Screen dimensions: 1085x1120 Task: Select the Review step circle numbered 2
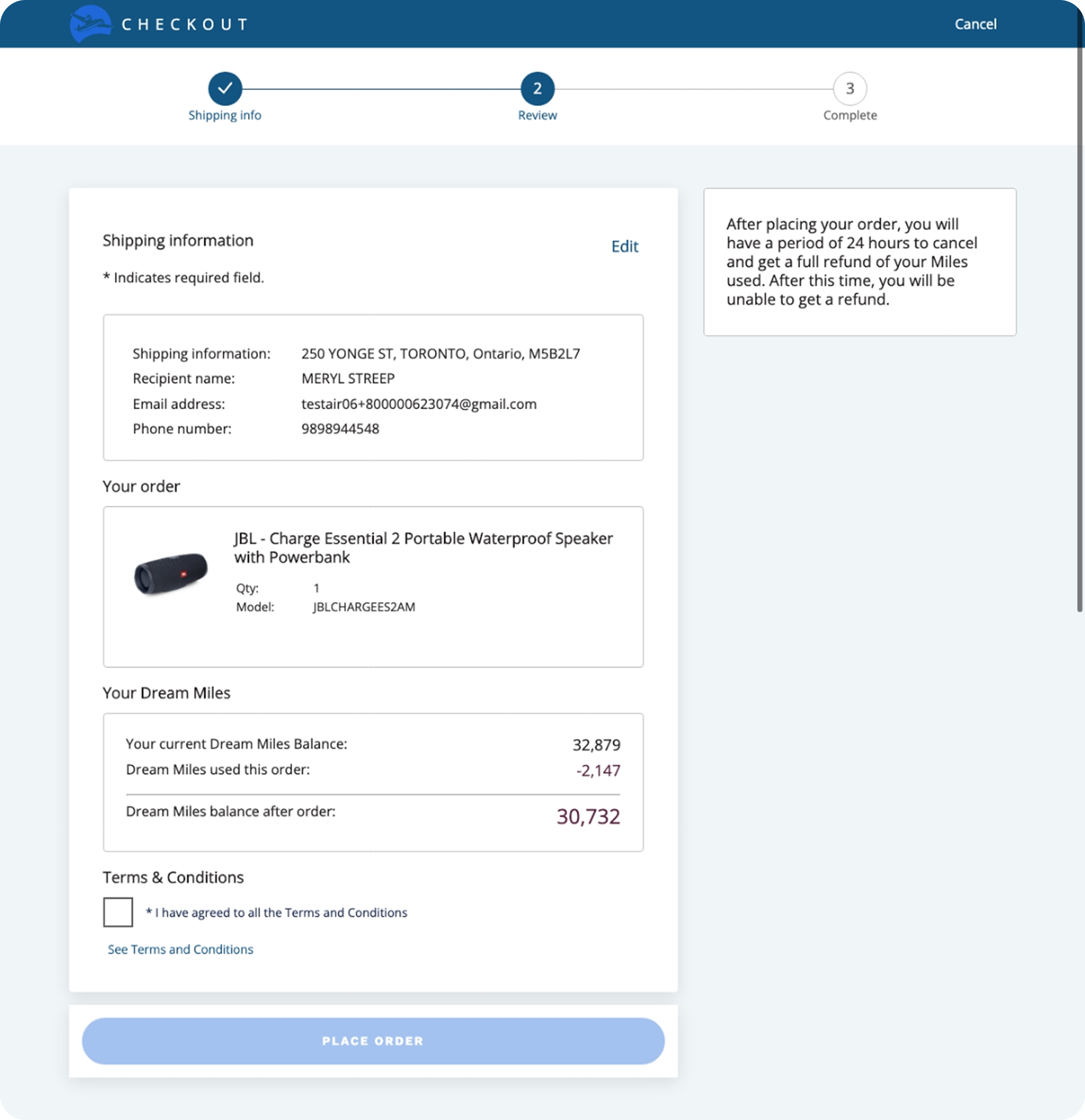537,89
